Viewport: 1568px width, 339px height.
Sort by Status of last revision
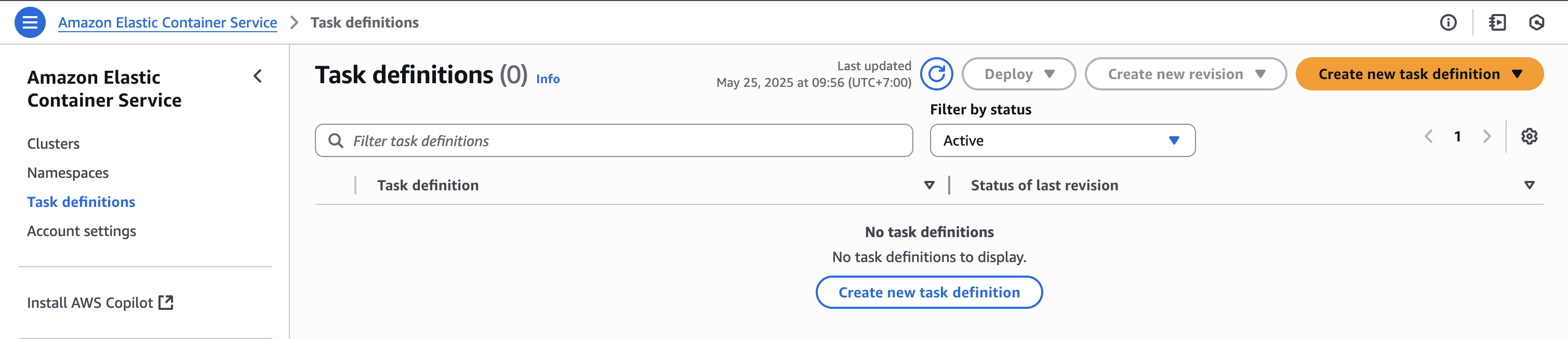click(1529, 185)
